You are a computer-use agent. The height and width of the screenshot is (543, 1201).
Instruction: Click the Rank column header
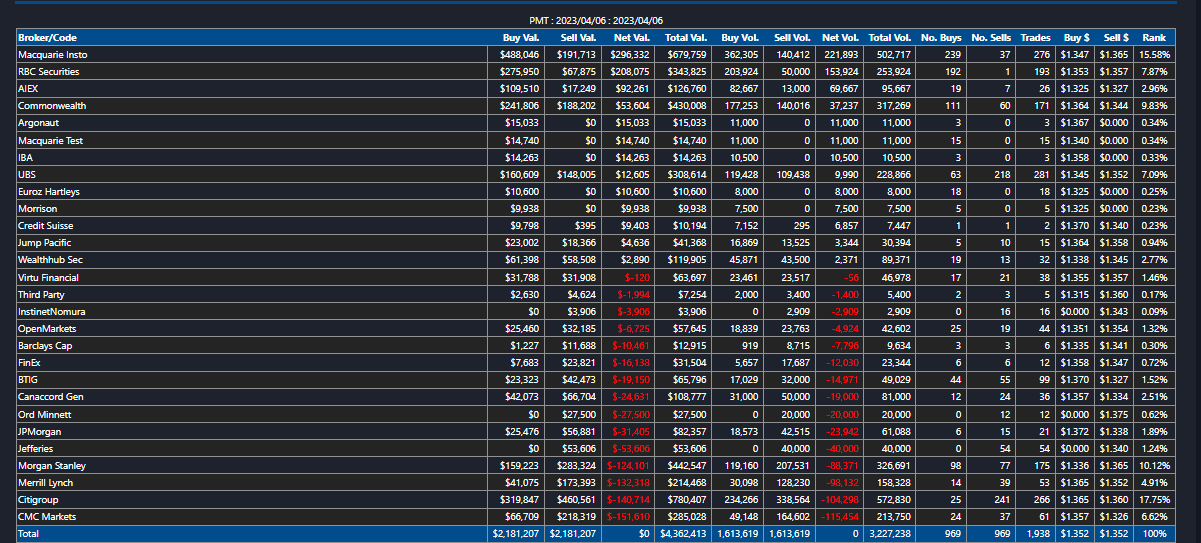tap(1153, 37)
